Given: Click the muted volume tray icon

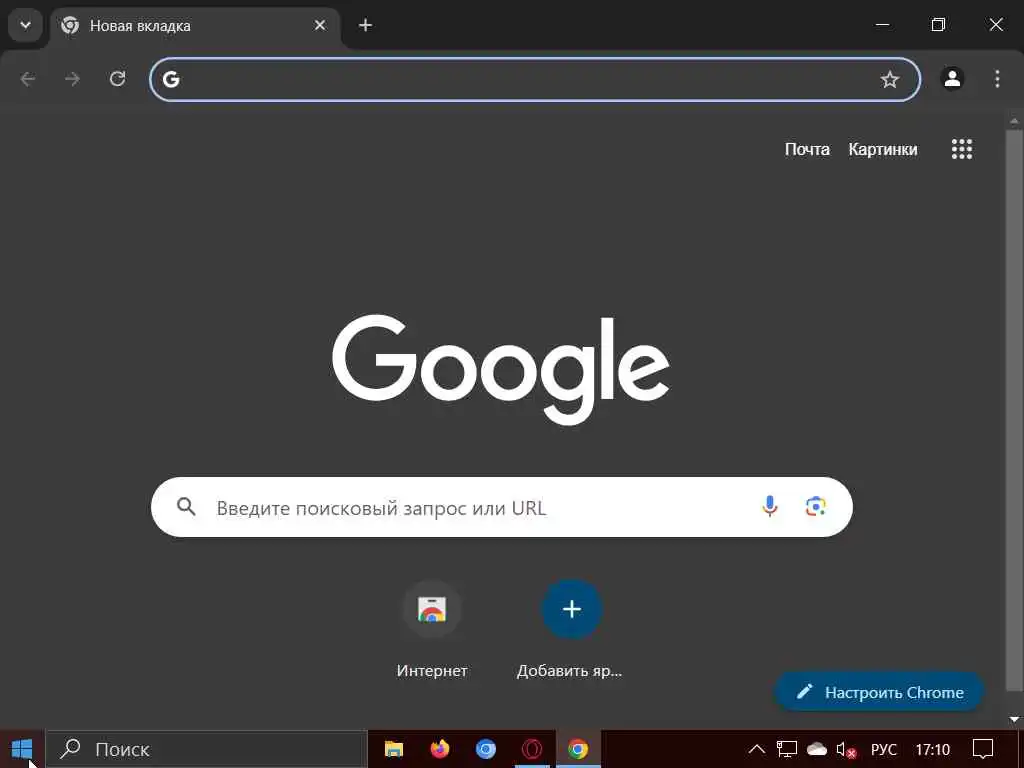Looking at the screenshot, I should tap(846, 749).
